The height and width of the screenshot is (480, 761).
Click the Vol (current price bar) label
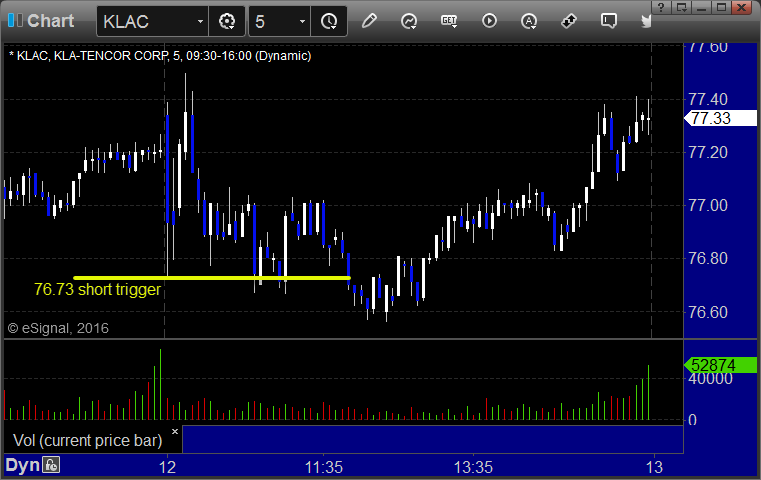87,440
